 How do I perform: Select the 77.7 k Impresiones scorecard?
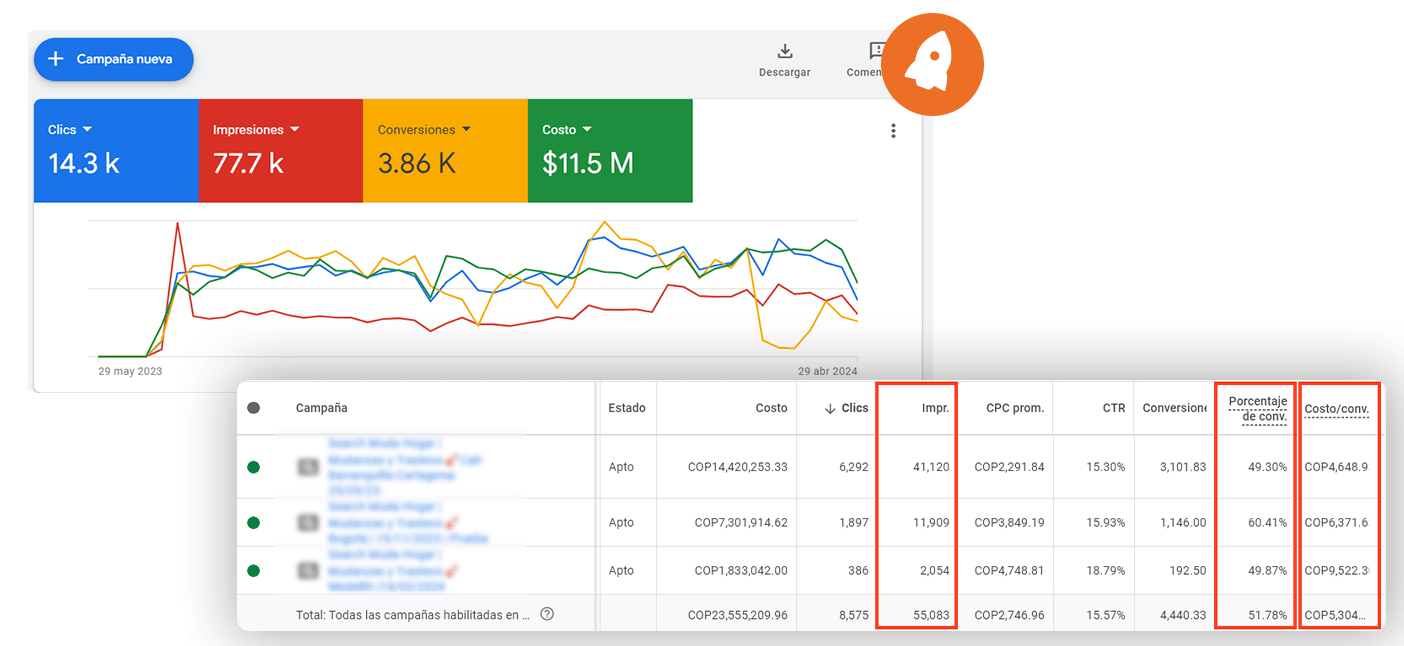281,151
